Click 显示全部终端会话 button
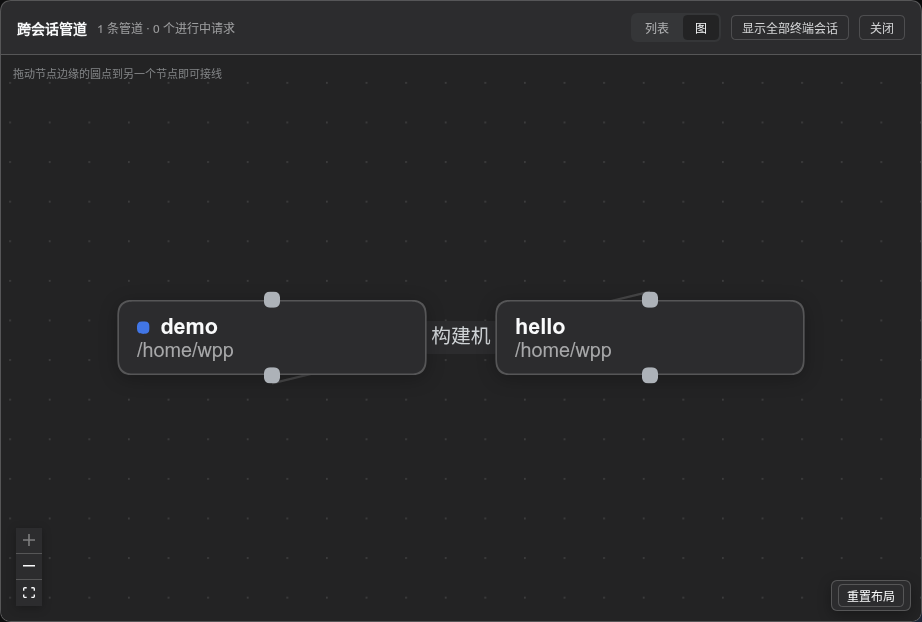Screen dimensions: 922x622 pos(790,28)
